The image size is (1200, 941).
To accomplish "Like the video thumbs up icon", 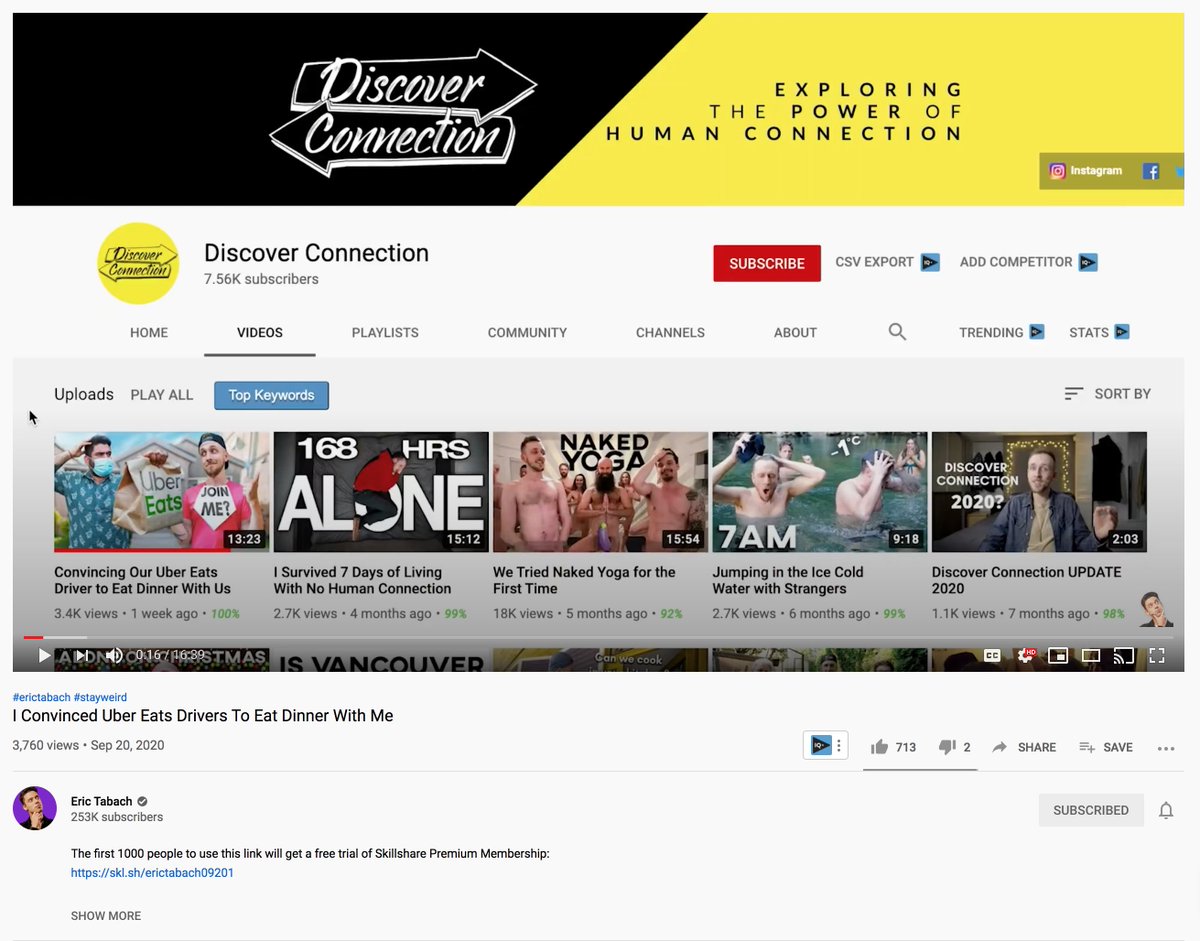I will click(x=880, y=747).
